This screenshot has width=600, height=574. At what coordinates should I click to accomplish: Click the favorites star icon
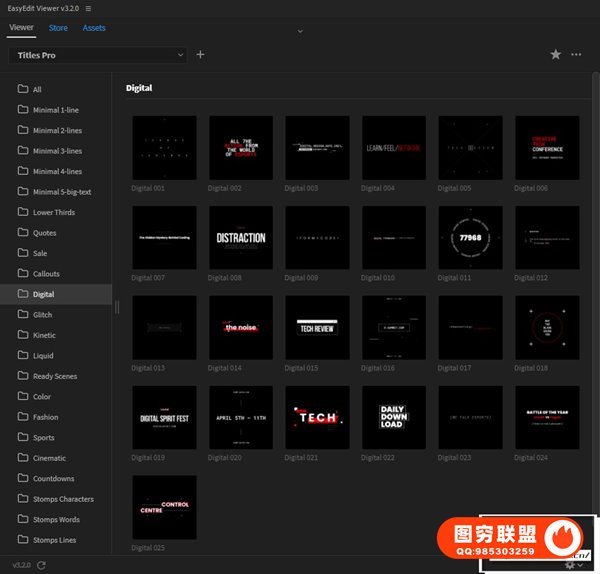[x=556, y=55]
